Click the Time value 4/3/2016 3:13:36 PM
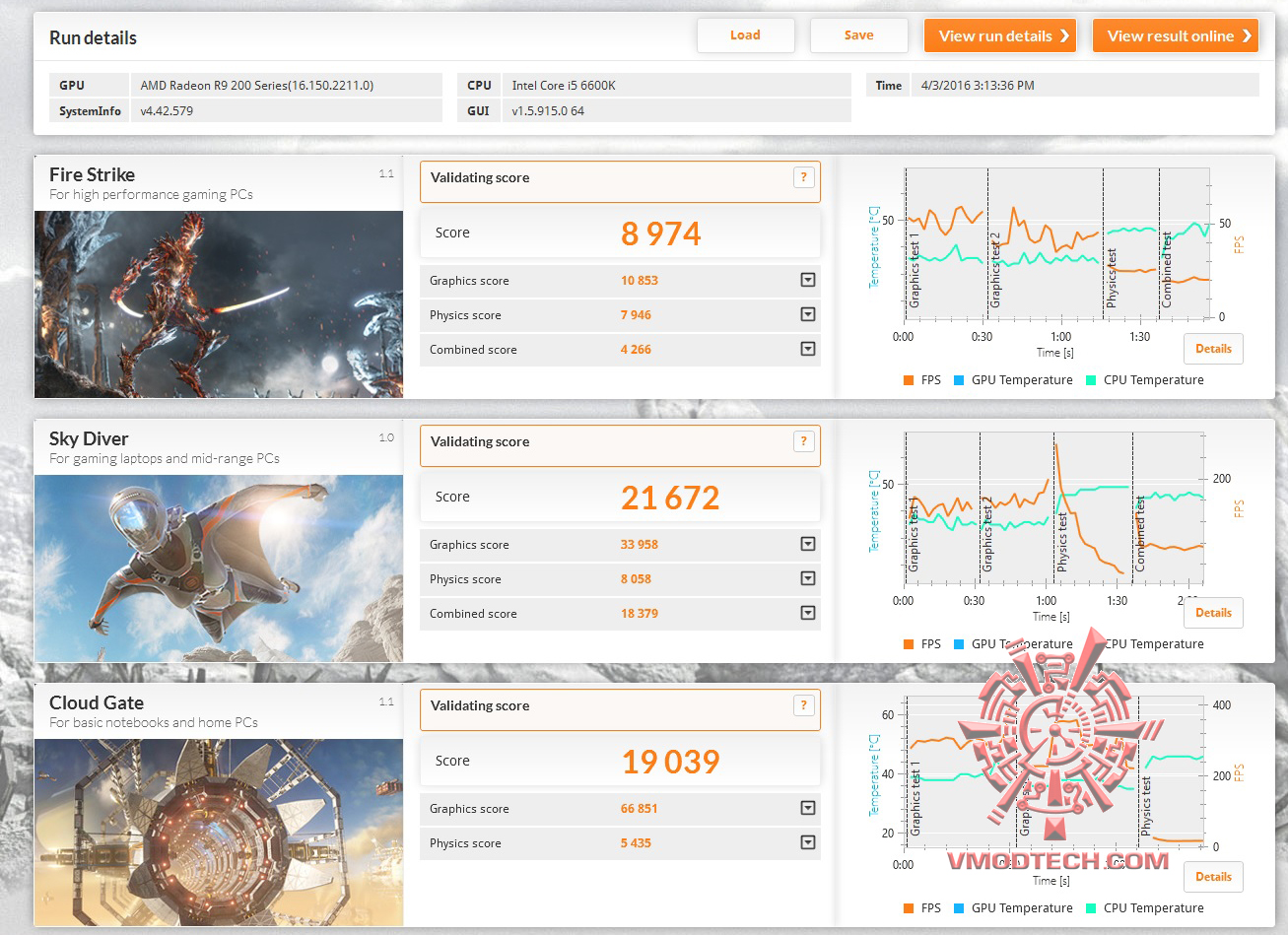The height and width of the screenshot is (935, 1288). [978, 86]
